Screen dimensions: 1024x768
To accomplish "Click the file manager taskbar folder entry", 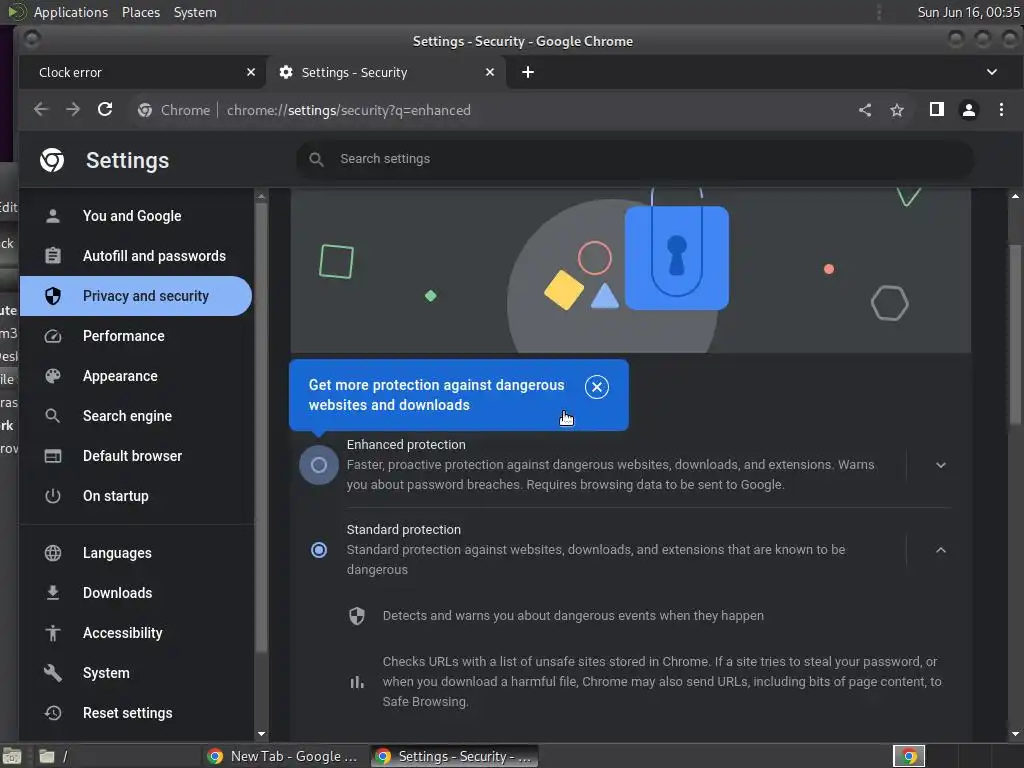I will click(116, 756).
